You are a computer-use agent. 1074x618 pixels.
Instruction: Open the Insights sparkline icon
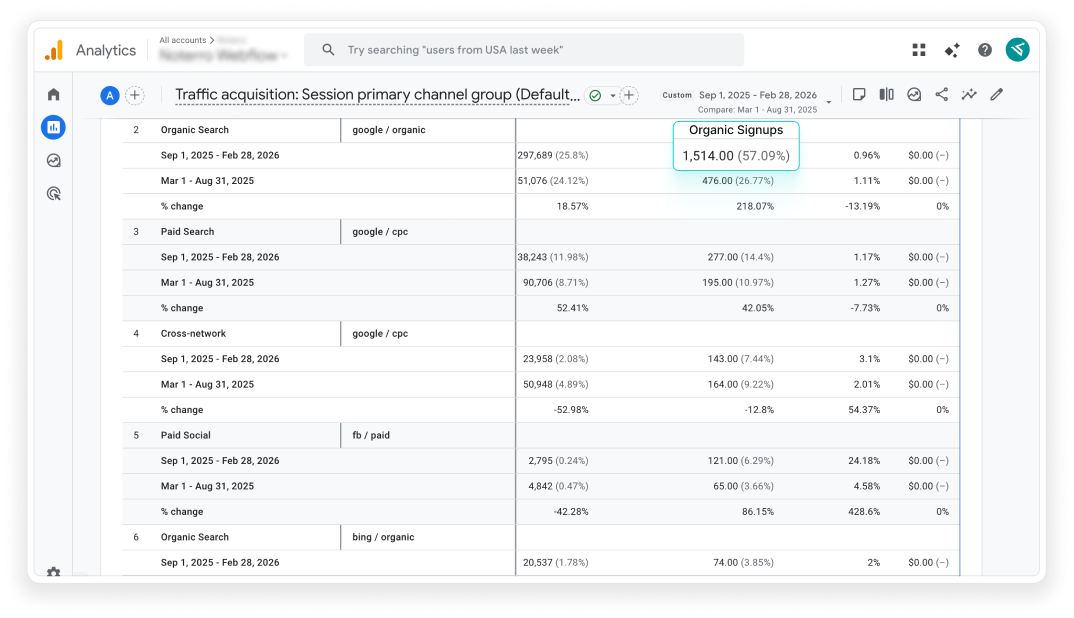point(969,95)
